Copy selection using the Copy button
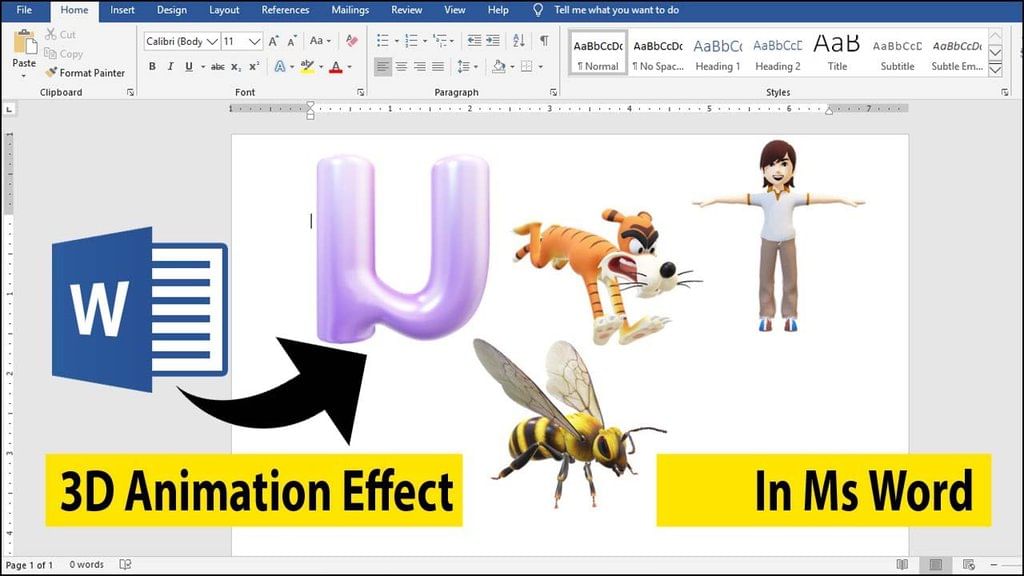 (63, 54)
